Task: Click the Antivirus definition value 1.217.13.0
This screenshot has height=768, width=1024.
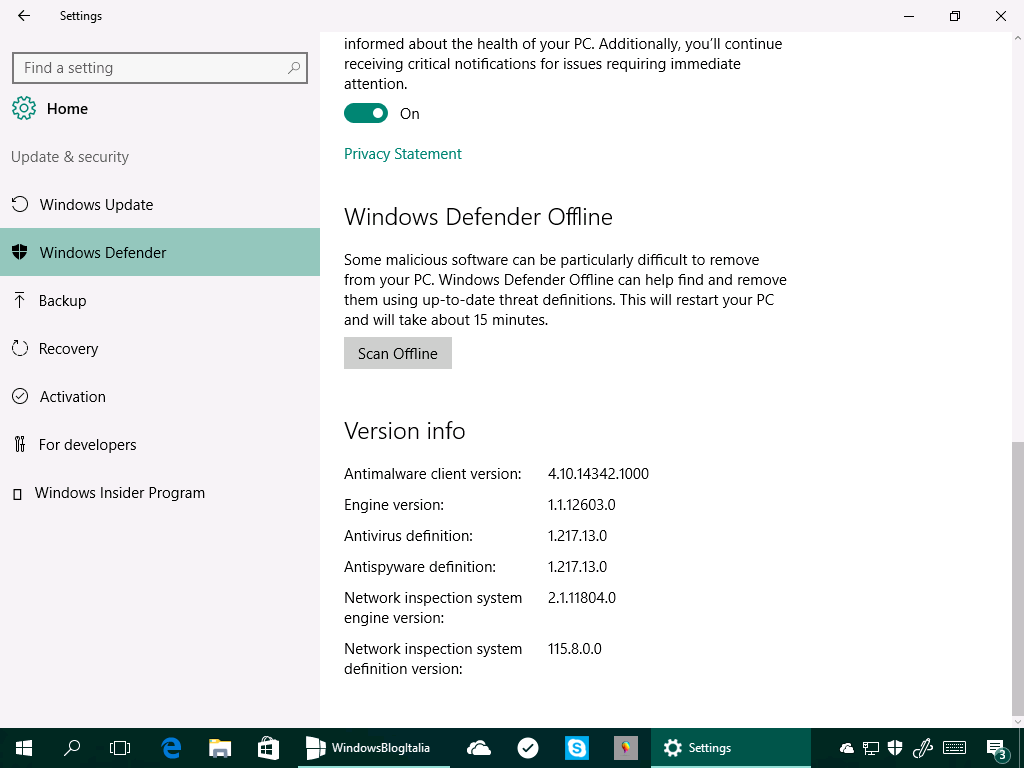Action: pos(577,536)
